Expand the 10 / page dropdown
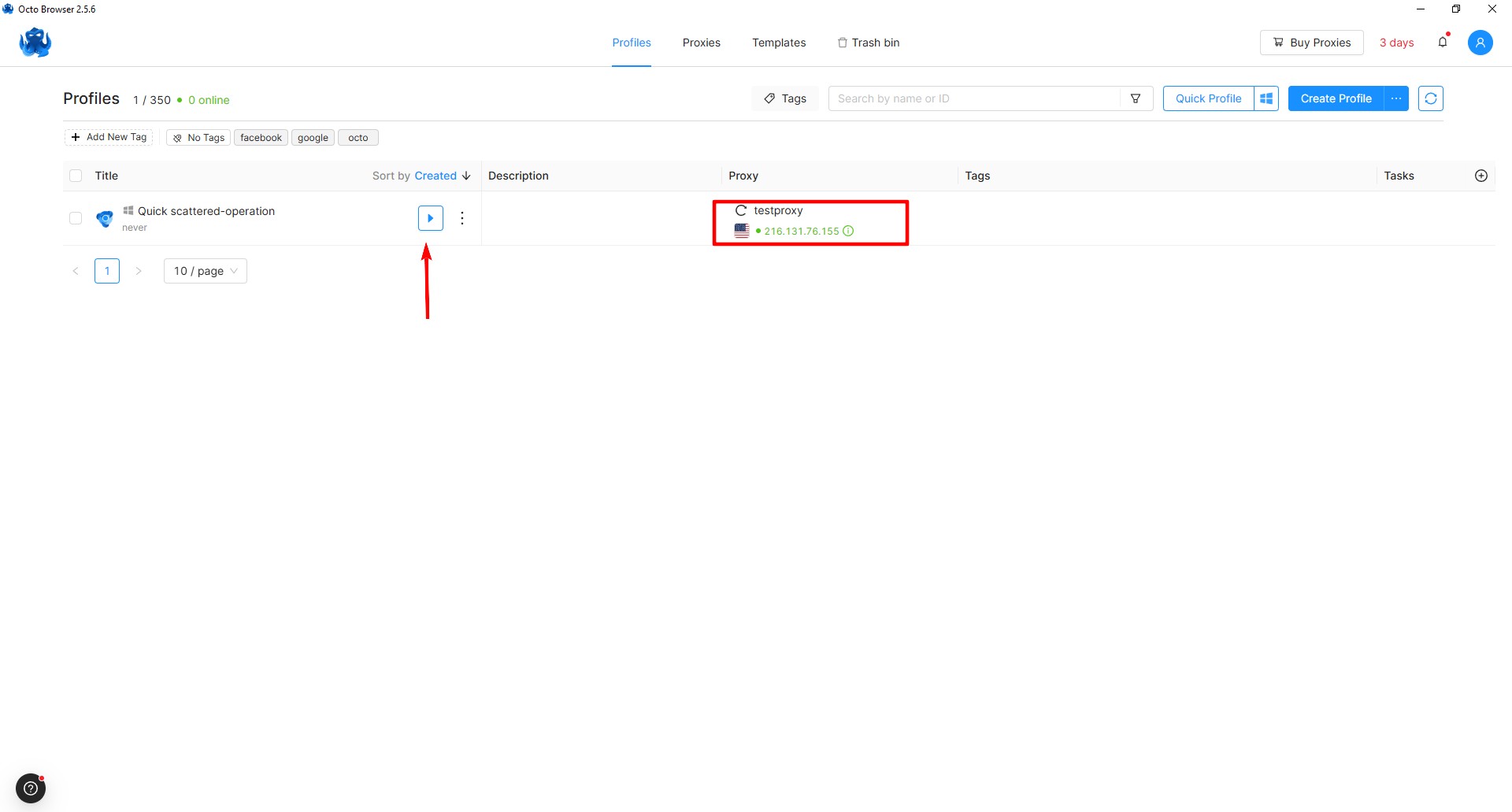This screenshot has width=1512, height=812. (x=205, y=271)
